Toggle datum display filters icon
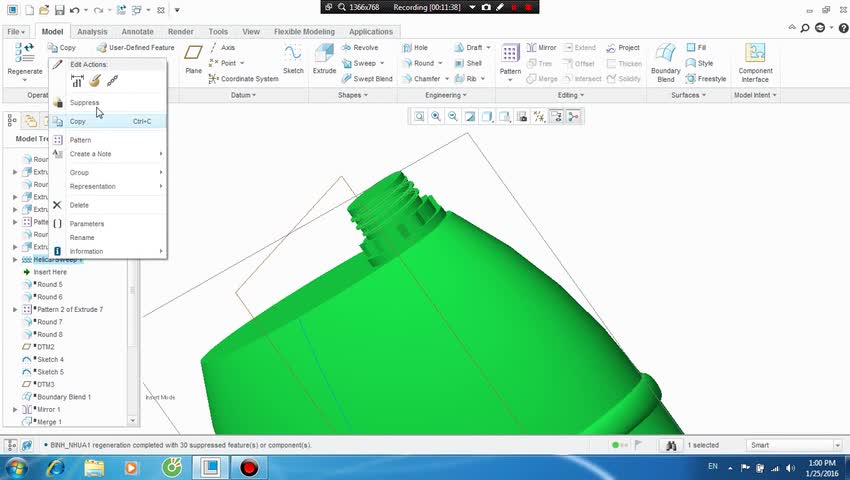This screenshot has width=850, height=480. [539, 117]
